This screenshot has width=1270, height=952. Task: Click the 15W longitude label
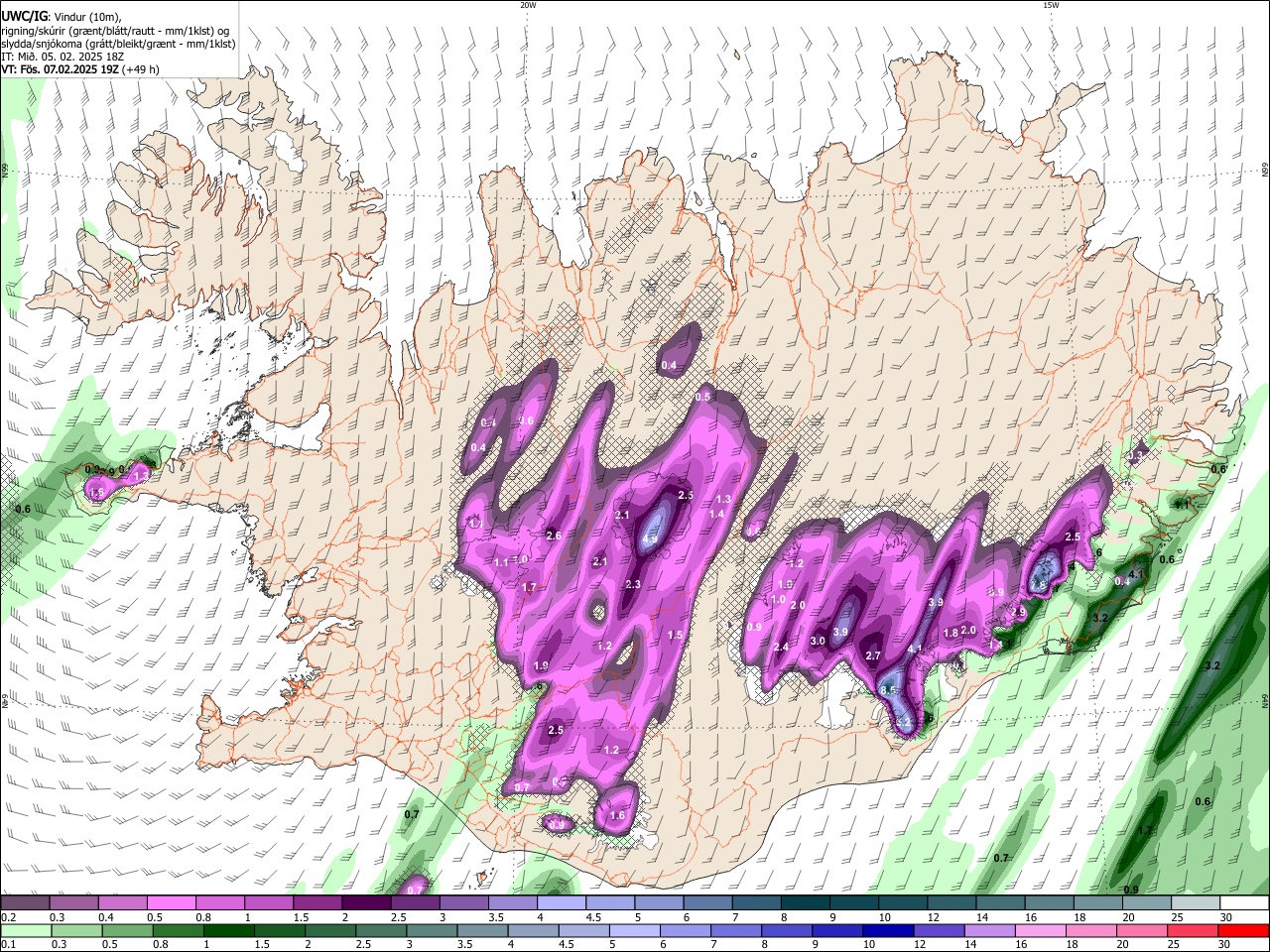[1051, 5]
